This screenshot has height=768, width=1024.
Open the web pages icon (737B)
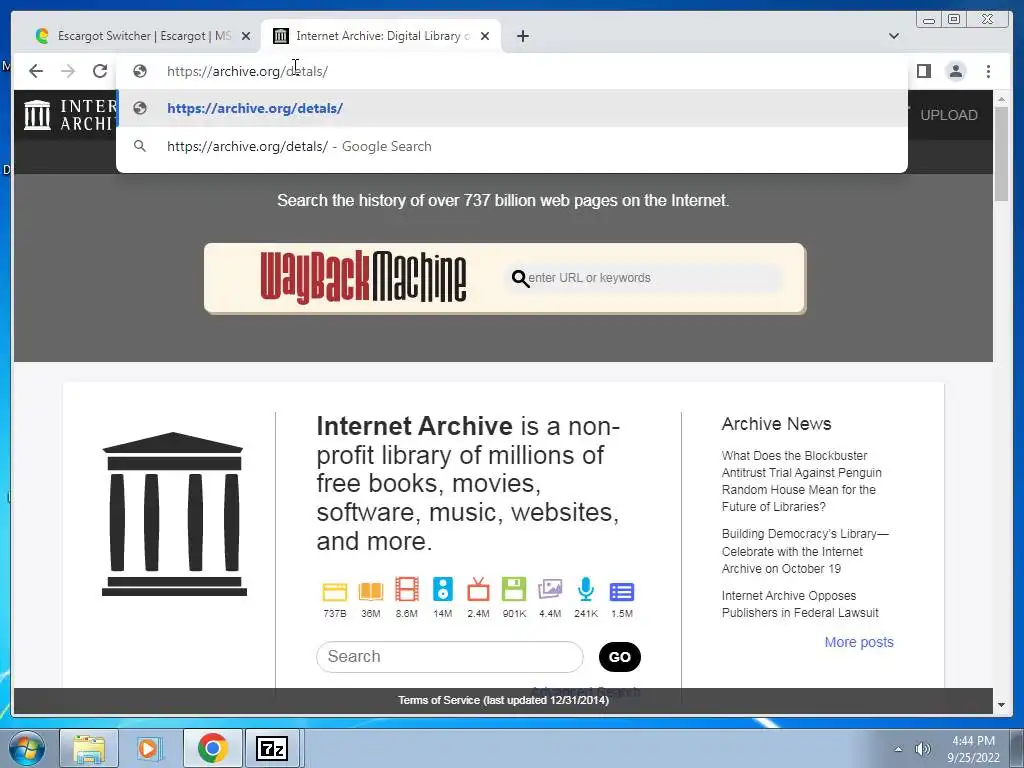pos(334,590)
